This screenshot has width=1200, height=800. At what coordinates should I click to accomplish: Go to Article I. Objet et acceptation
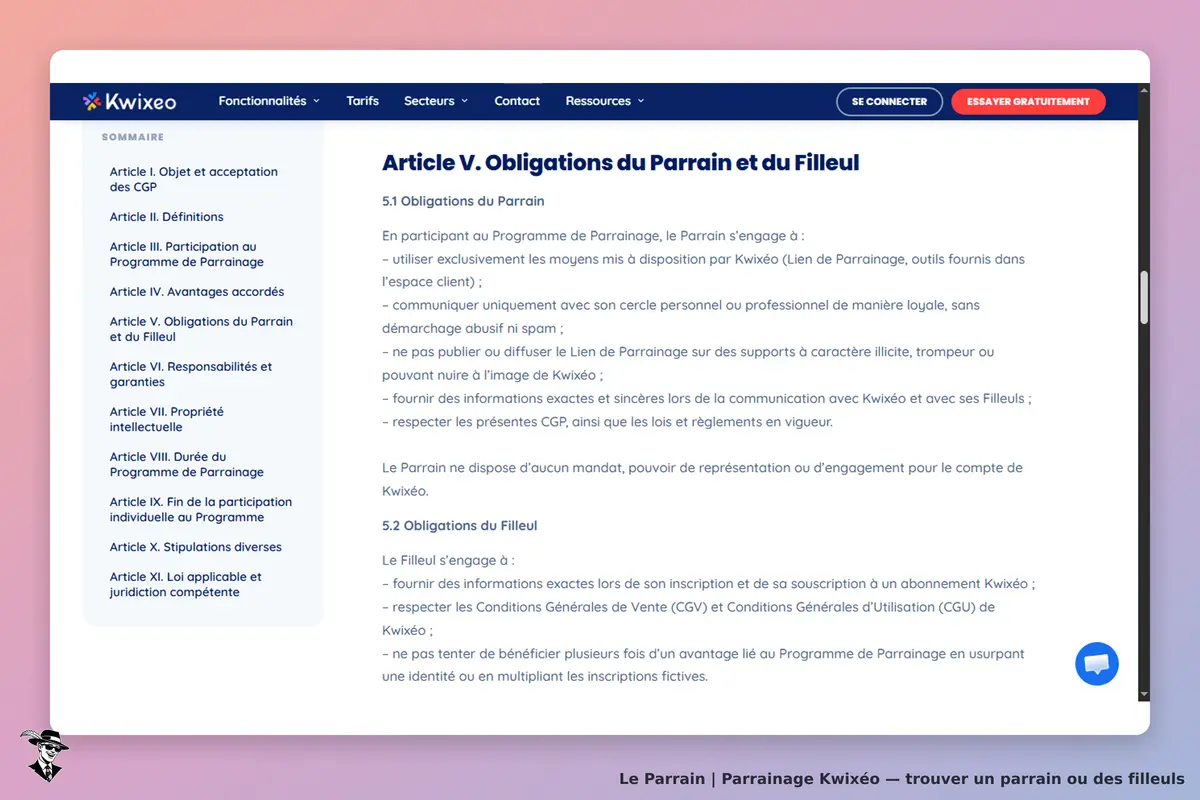click(x=194, y=179)
